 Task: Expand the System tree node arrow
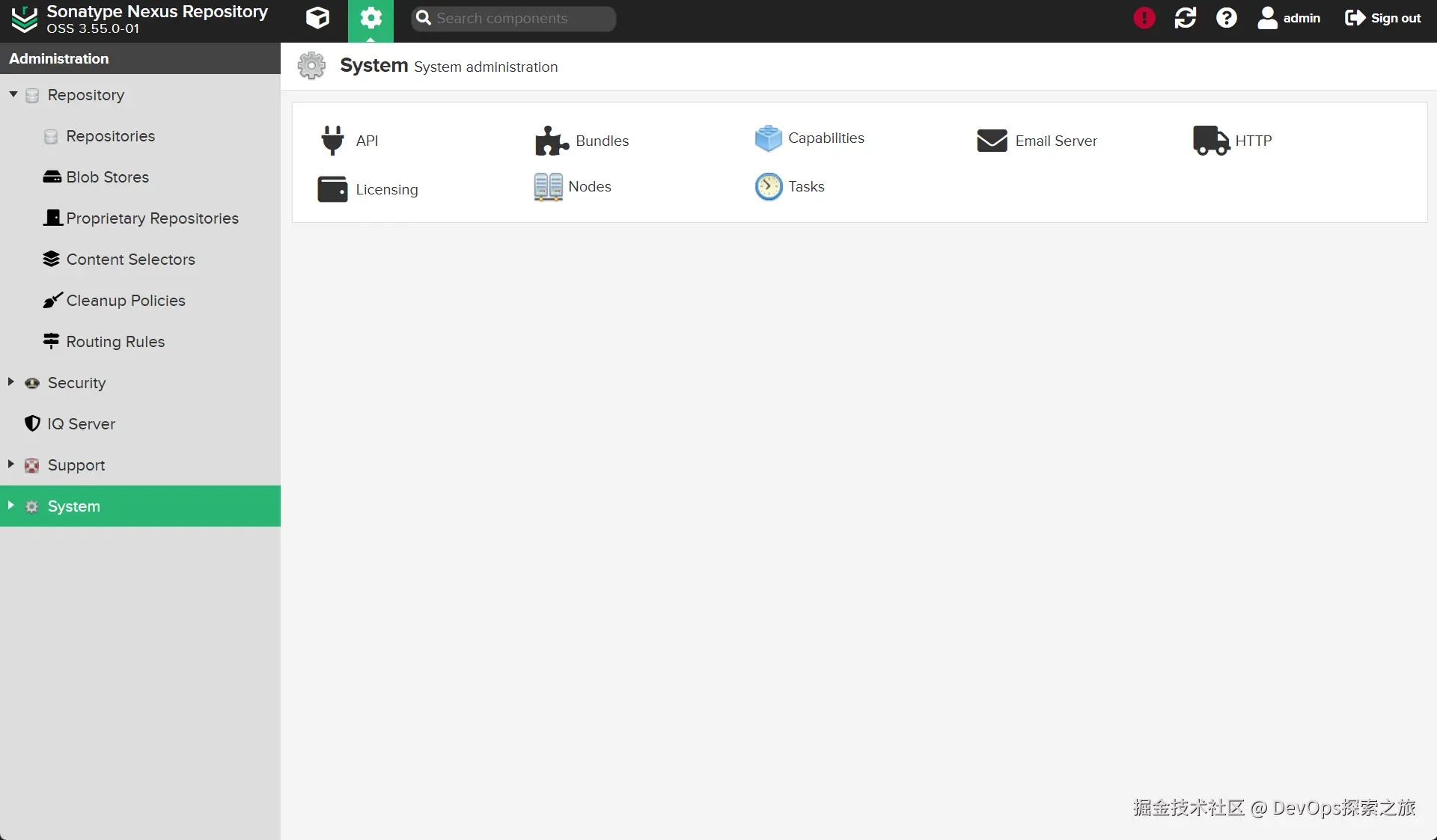coord(11,506)
